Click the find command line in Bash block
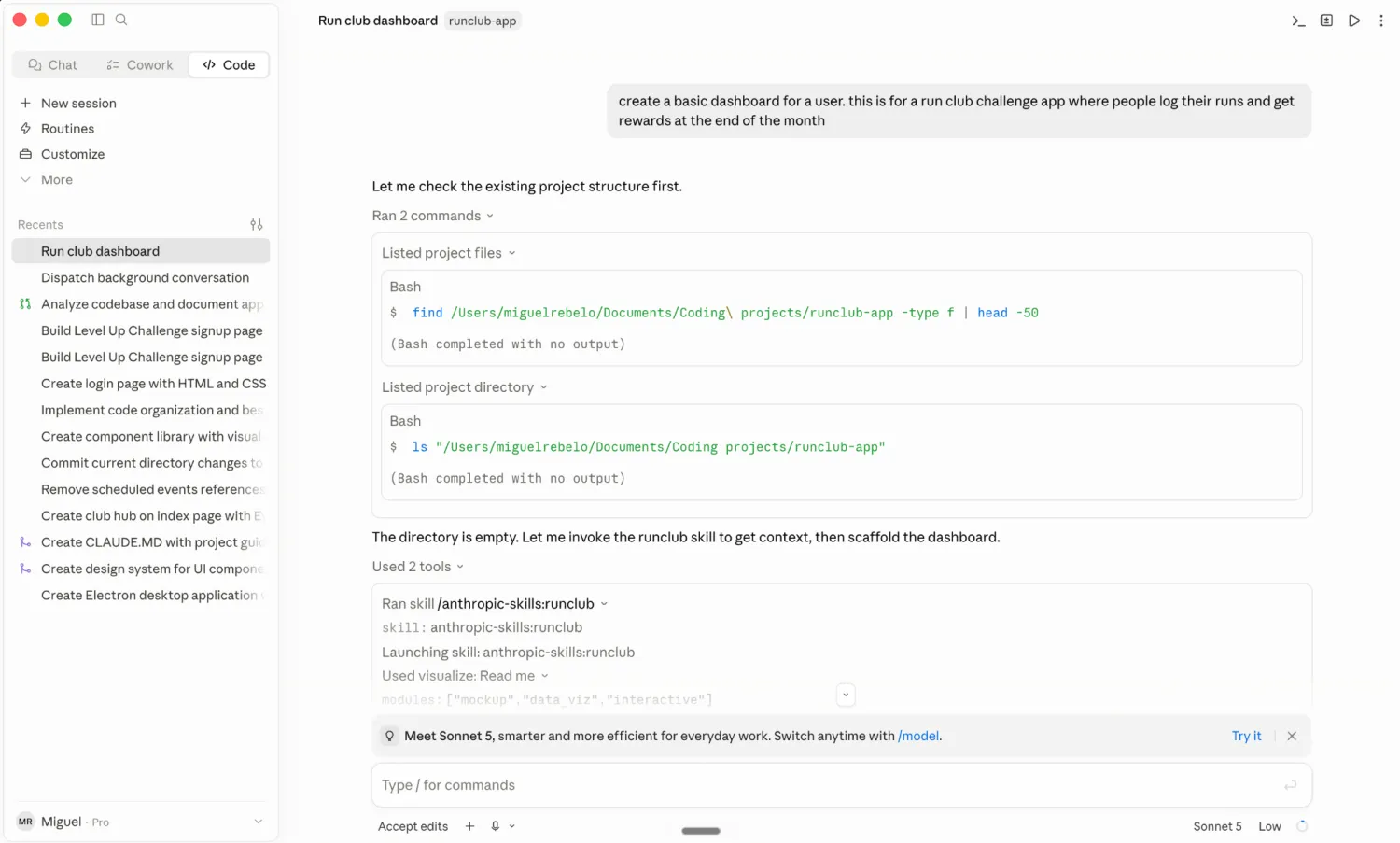This screenshot has width=1400, height=843. tap(714, 313)
